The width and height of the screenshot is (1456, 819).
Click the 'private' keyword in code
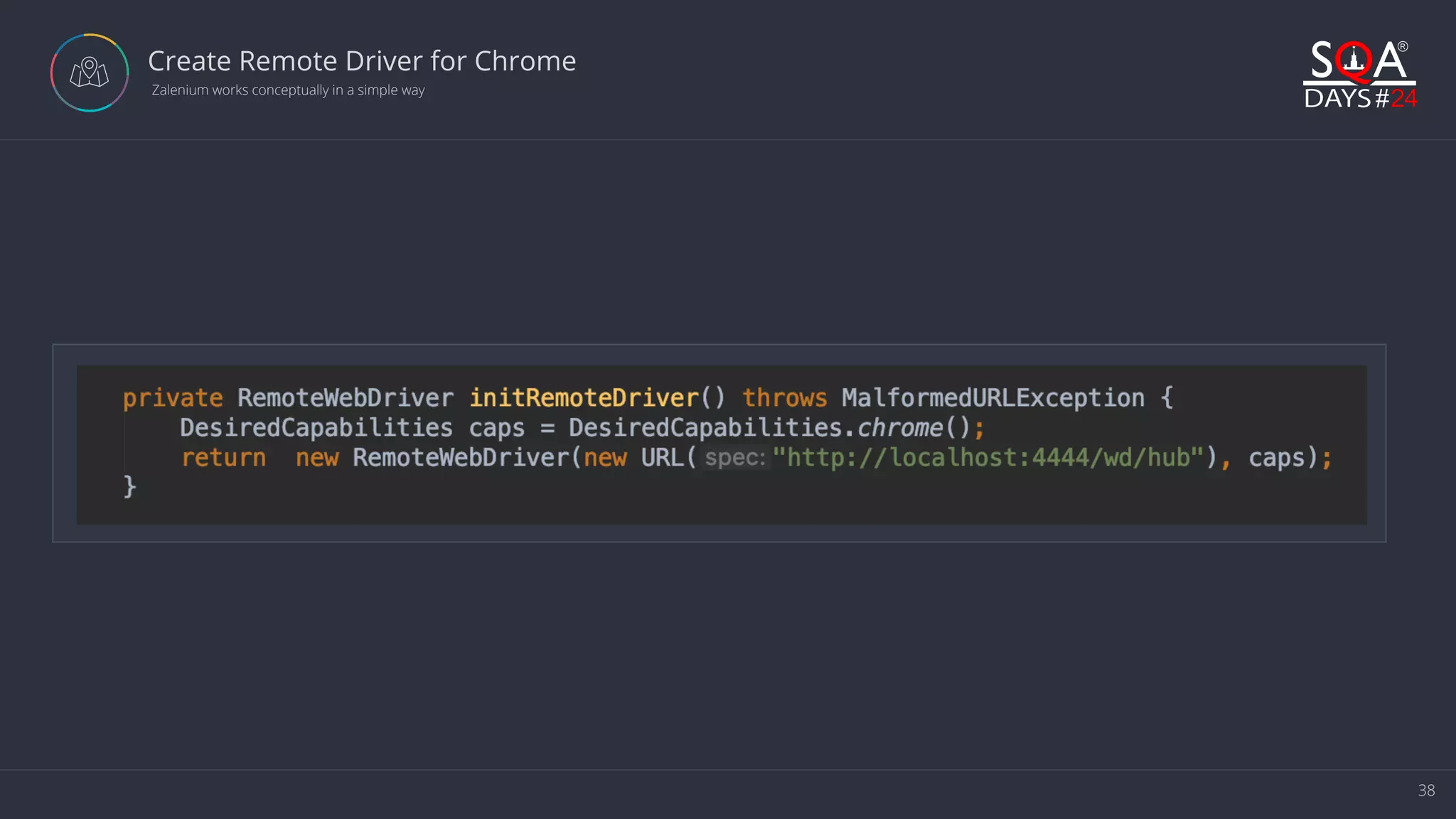[173, 397]
